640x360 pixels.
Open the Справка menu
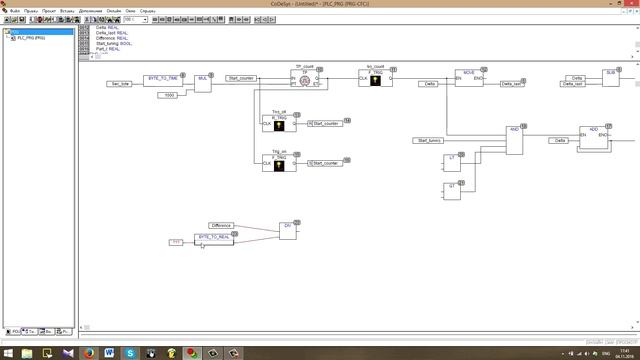tap(148, 11)
